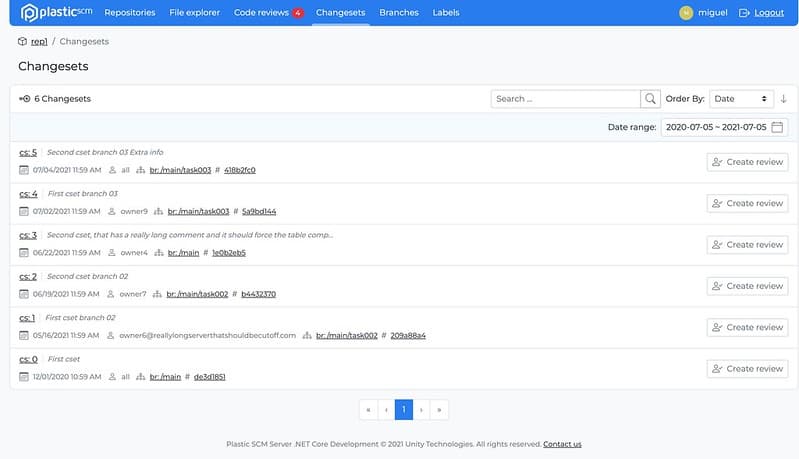Click the red code reviews count badge
Viewport: 799px width, 459px height.
click(298, 13)
